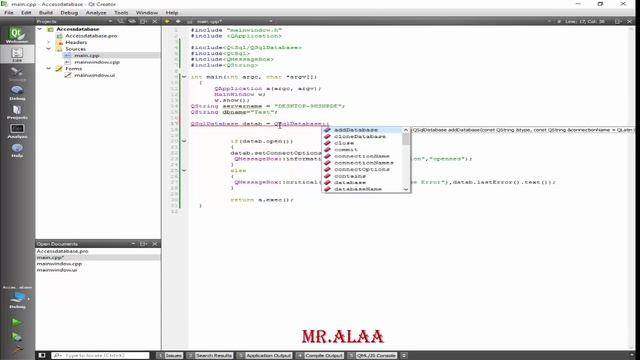
Task: Click the synchronize with editor link icon
Action: pyautogui.click(x=132, y=21)
